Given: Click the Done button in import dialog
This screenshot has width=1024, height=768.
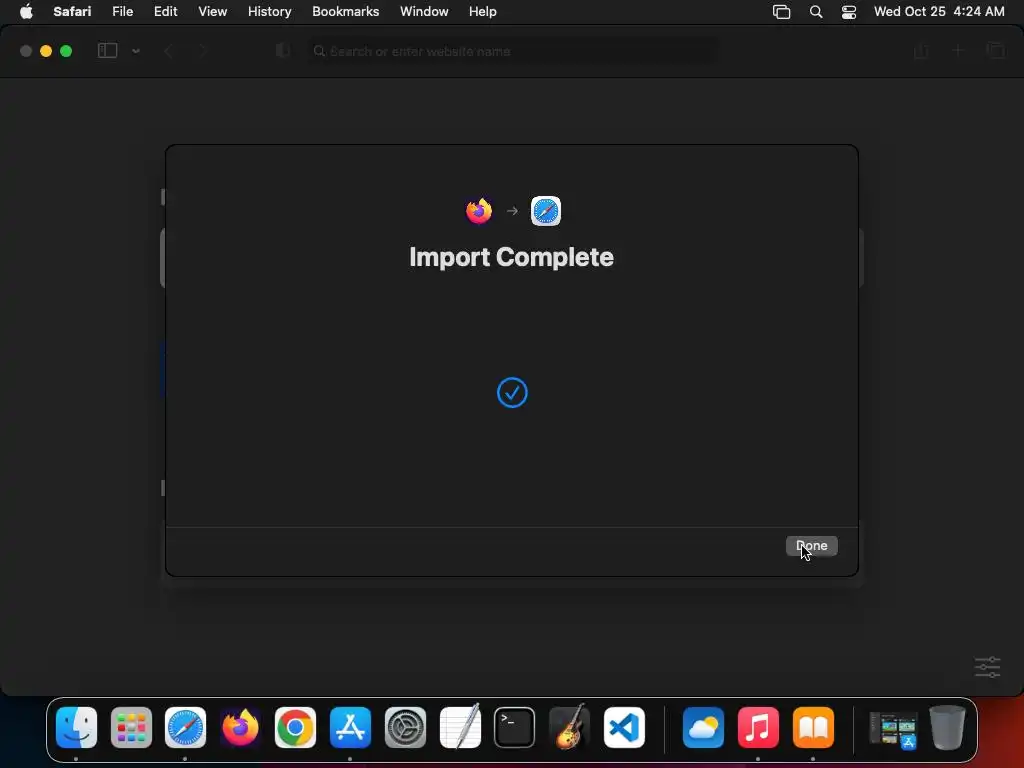Looking at the screenshot, I should pyautogui.click(x=811, y=546).
